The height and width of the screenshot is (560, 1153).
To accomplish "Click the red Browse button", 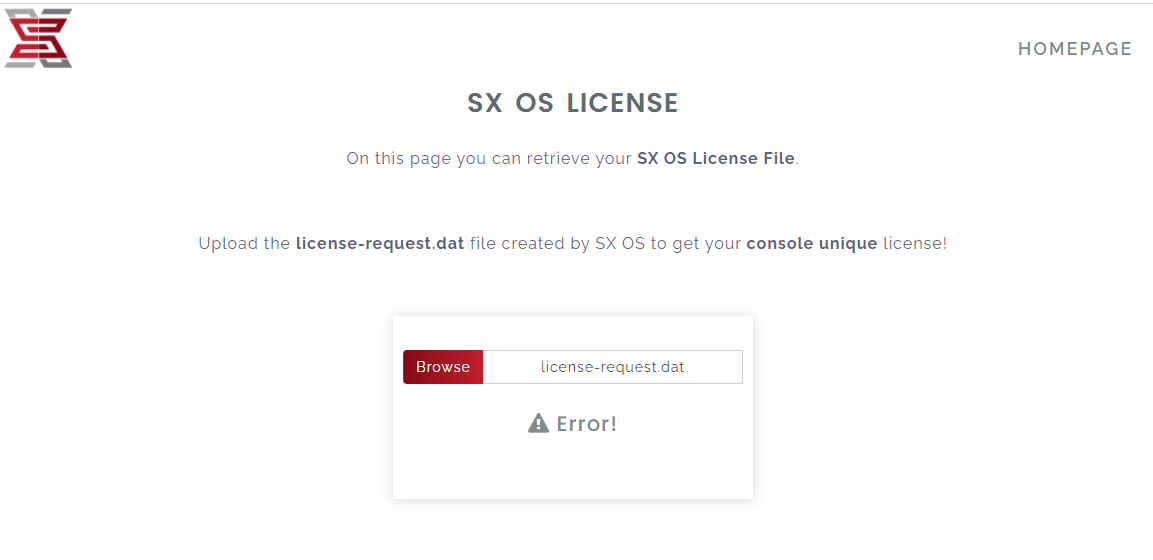I will [443, 367].
